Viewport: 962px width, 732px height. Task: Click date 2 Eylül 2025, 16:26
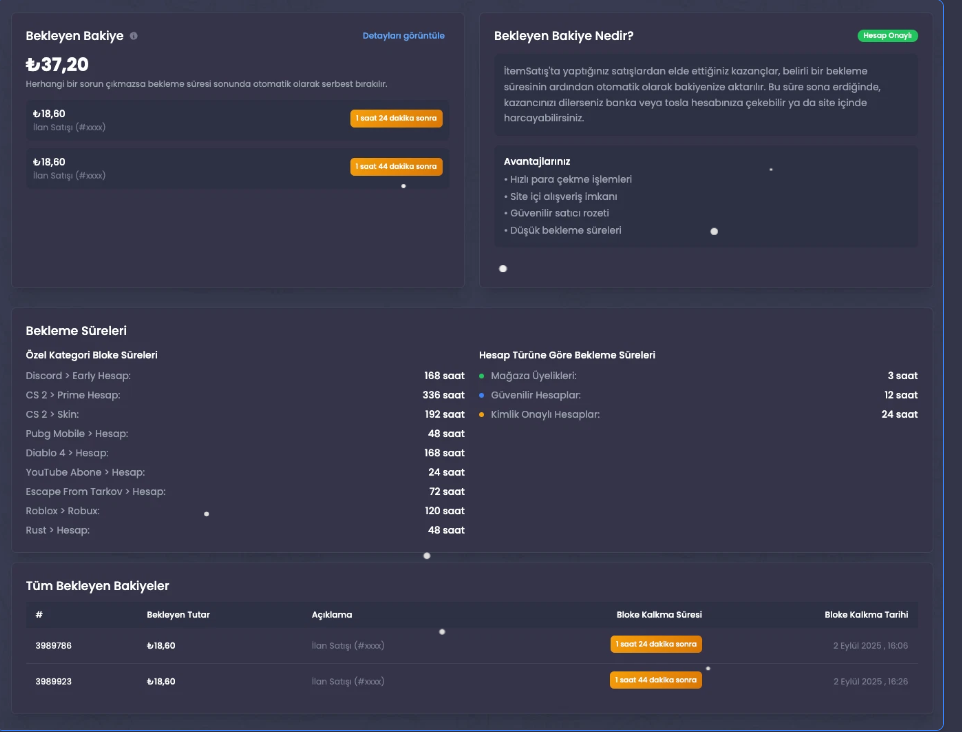pyautogui.click(x=870, y=681)
